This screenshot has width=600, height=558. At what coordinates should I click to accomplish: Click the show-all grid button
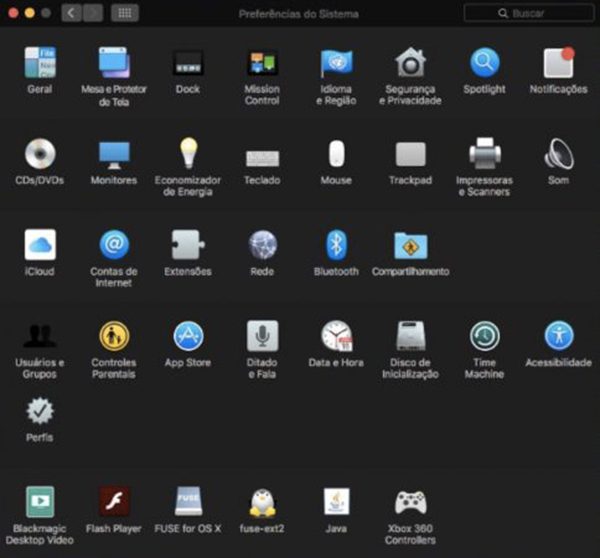125,13
